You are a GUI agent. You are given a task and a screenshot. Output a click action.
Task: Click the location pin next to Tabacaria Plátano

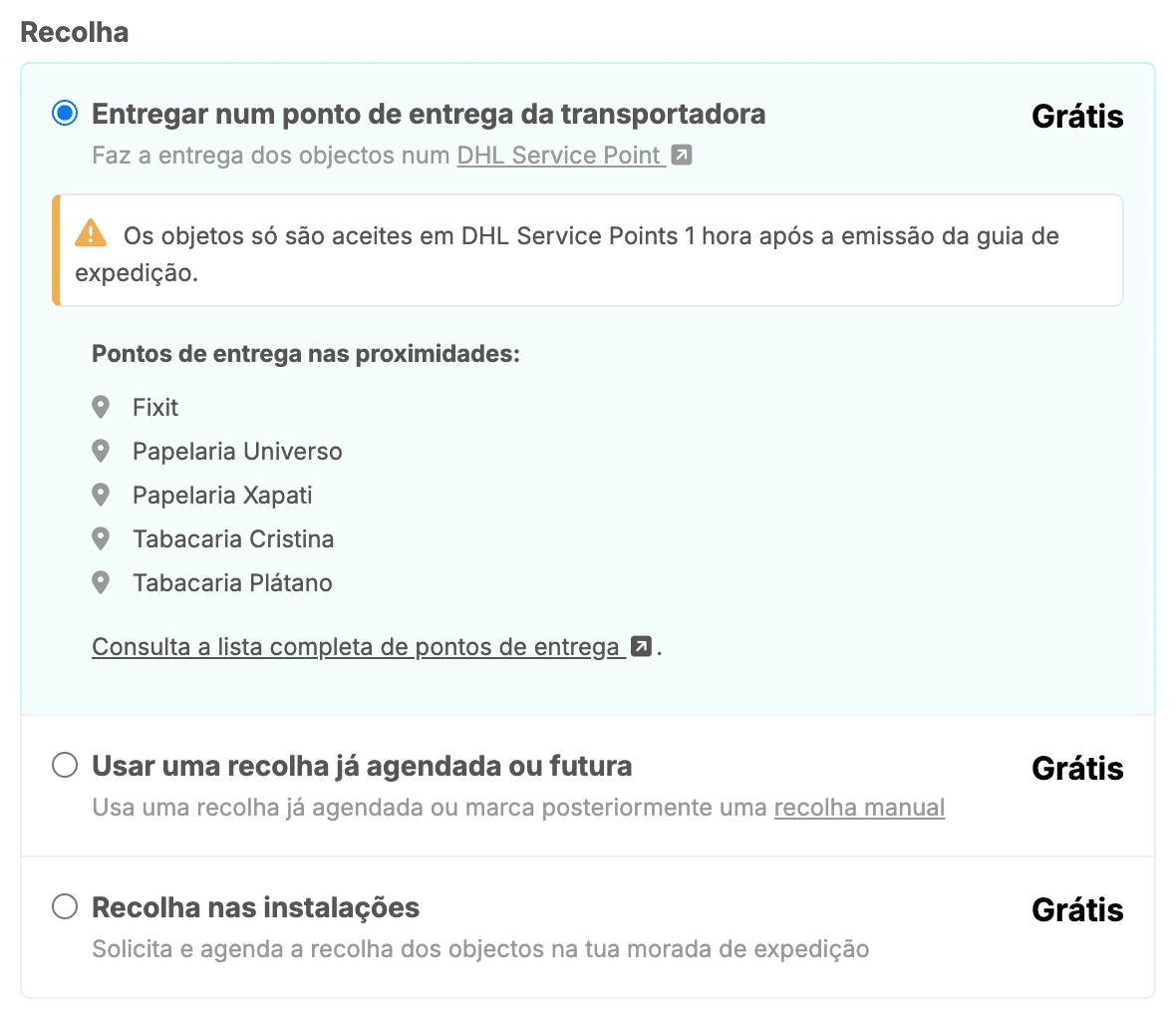(101, 582)
